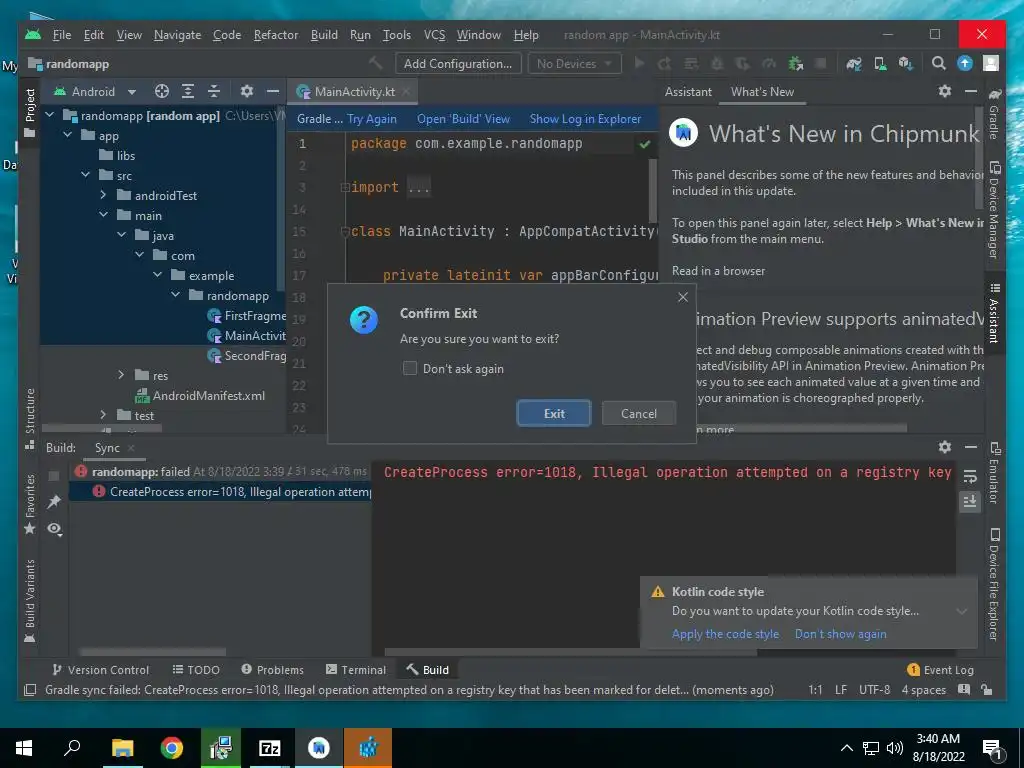
Task: Expand the androidTest folder
Action: click(103, 195)
